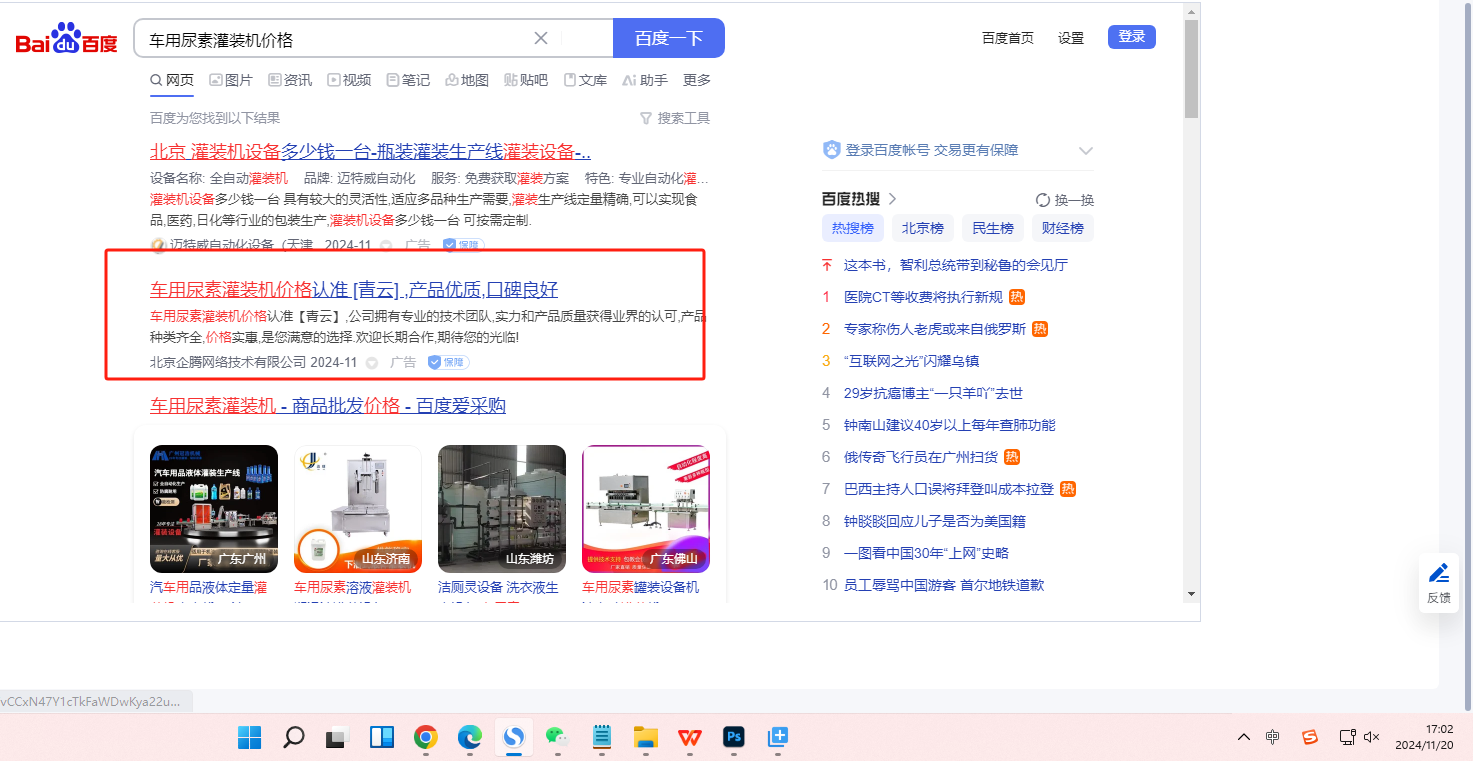1473x761 pixels.
Task: Expand the 更多 search categories
Action: tap(697, 80)
